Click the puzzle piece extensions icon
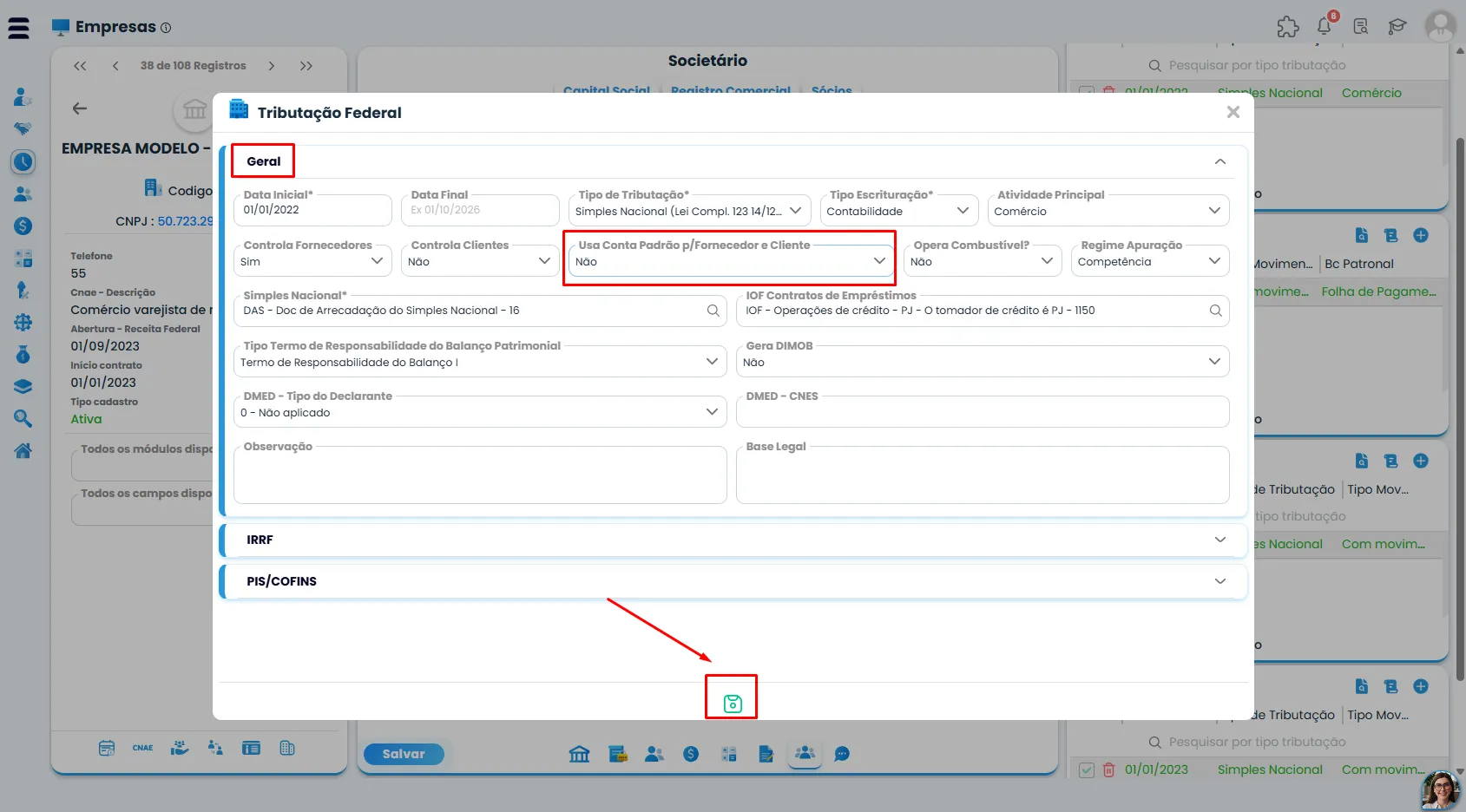The width and height of the screenshot is (1466, 812). 1287,27
